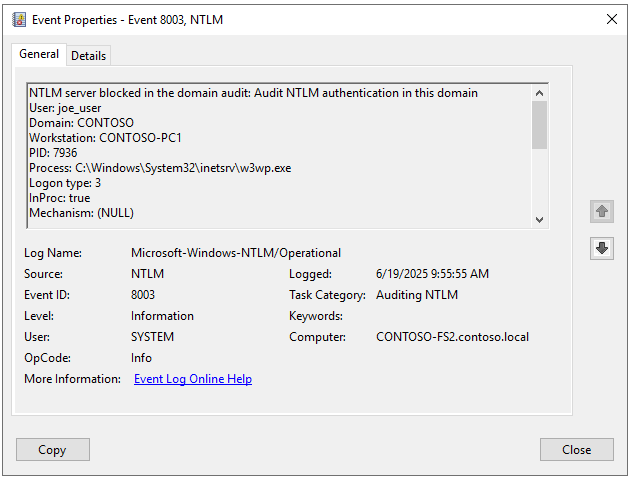
Task: Click the Event ID value 8003
Action: tap(143, 295)
